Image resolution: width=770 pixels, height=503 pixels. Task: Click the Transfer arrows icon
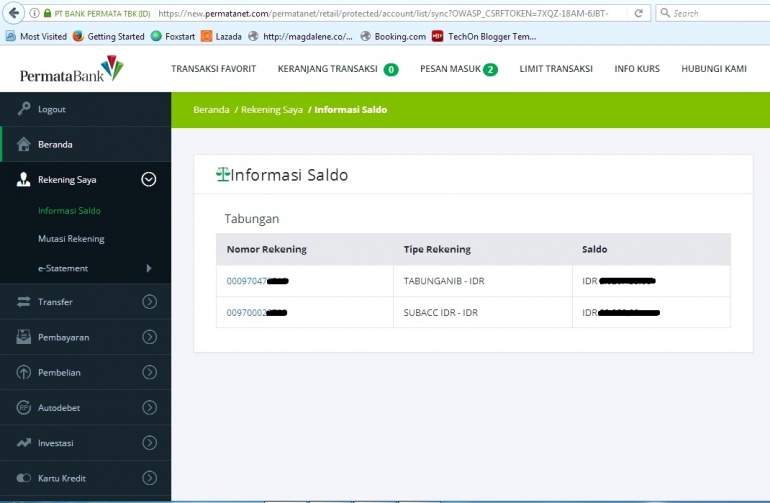tap(24, 302)
